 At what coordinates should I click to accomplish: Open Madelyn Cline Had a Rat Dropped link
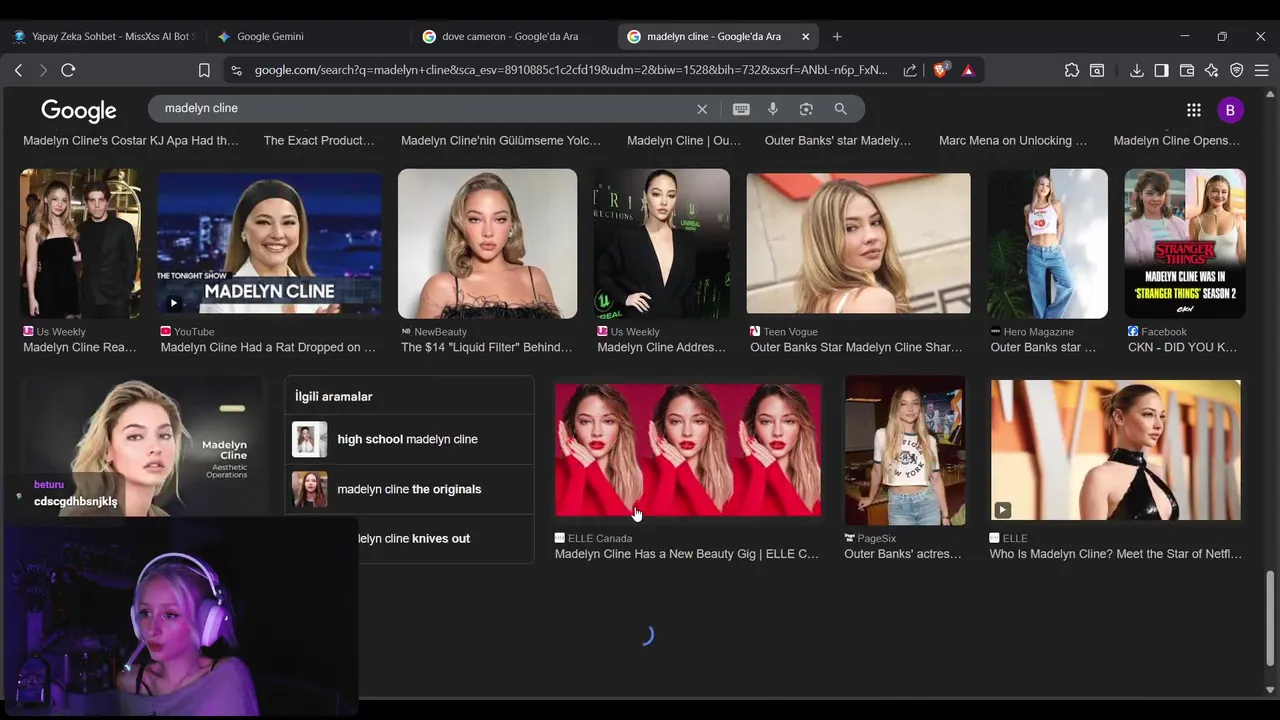268,347
